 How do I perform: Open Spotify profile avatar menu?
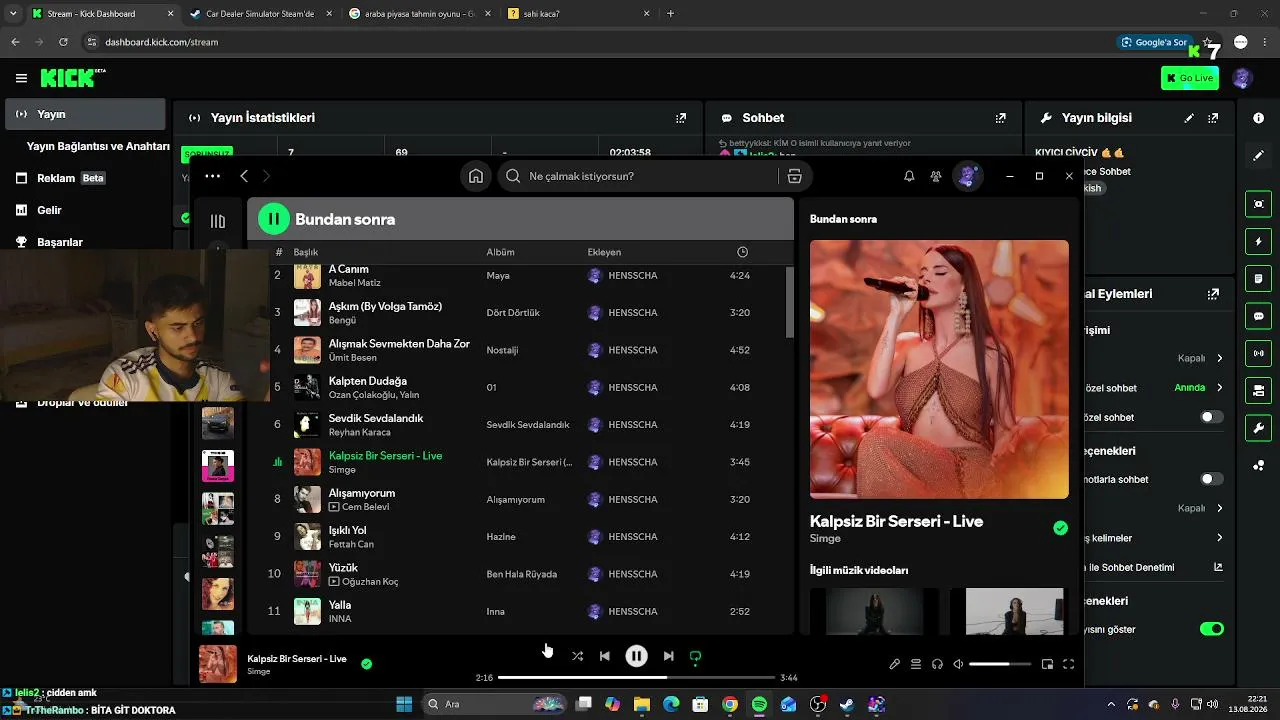coord(966,176)
